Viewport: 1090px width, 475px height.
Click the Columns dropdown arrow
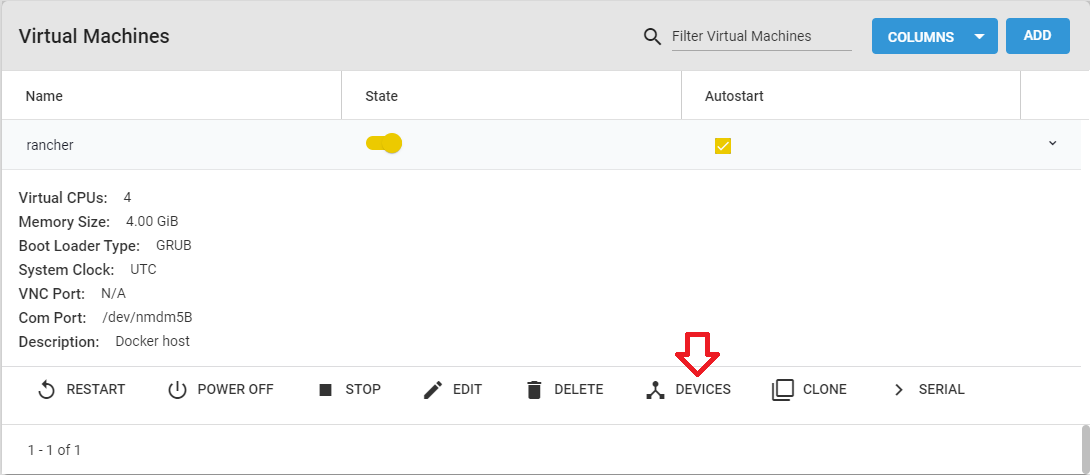pyautogui.click(x=980, y=37)
